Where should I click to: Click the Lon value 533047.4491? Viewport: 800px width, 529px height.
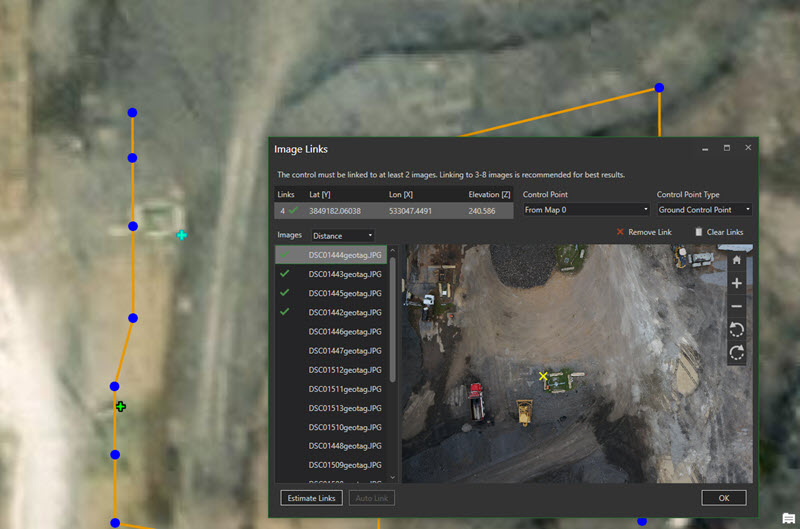click(x=410, y=211)
